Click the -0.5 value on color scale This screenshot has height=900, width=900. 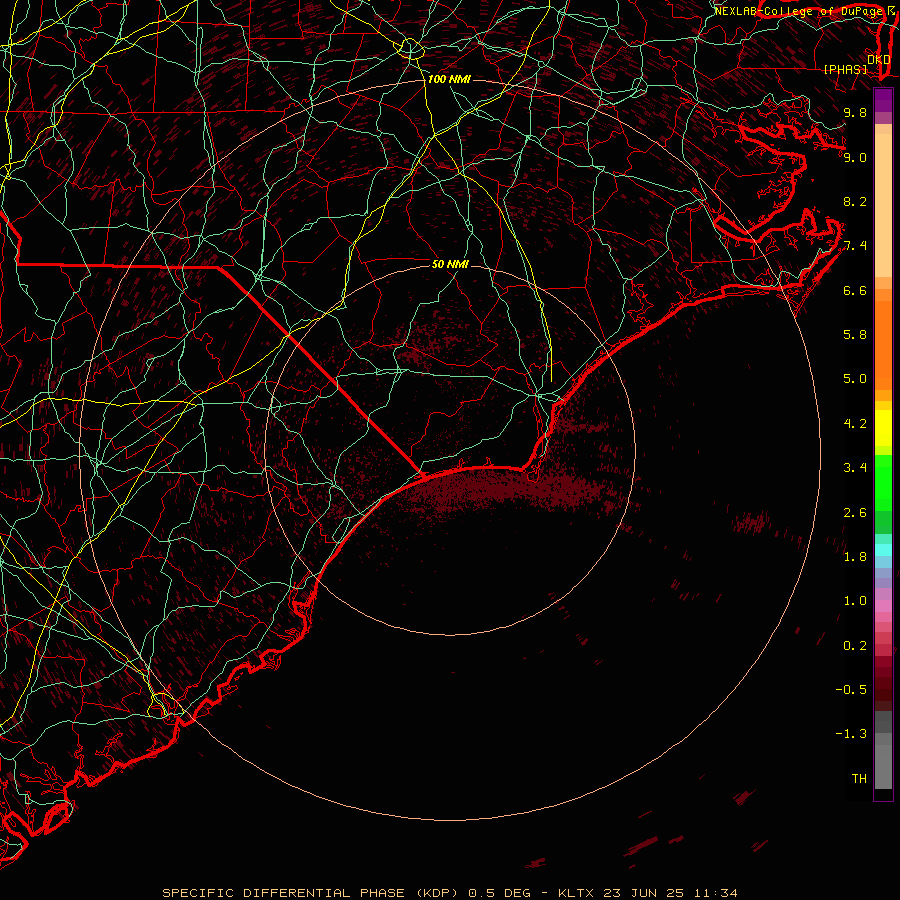click(851, 690)
